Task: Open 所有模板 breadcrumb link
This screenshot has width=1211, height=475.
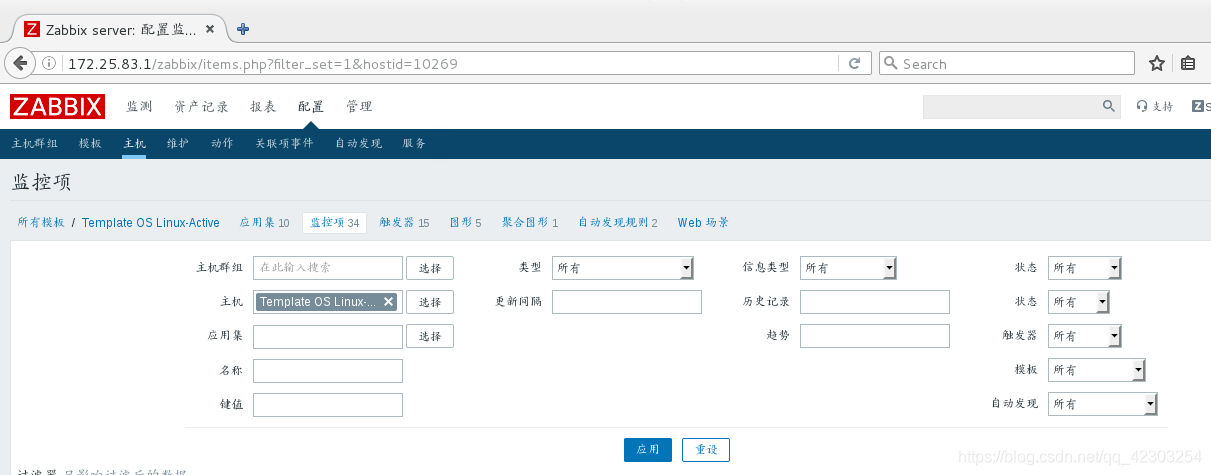Action: click(41, 222)
